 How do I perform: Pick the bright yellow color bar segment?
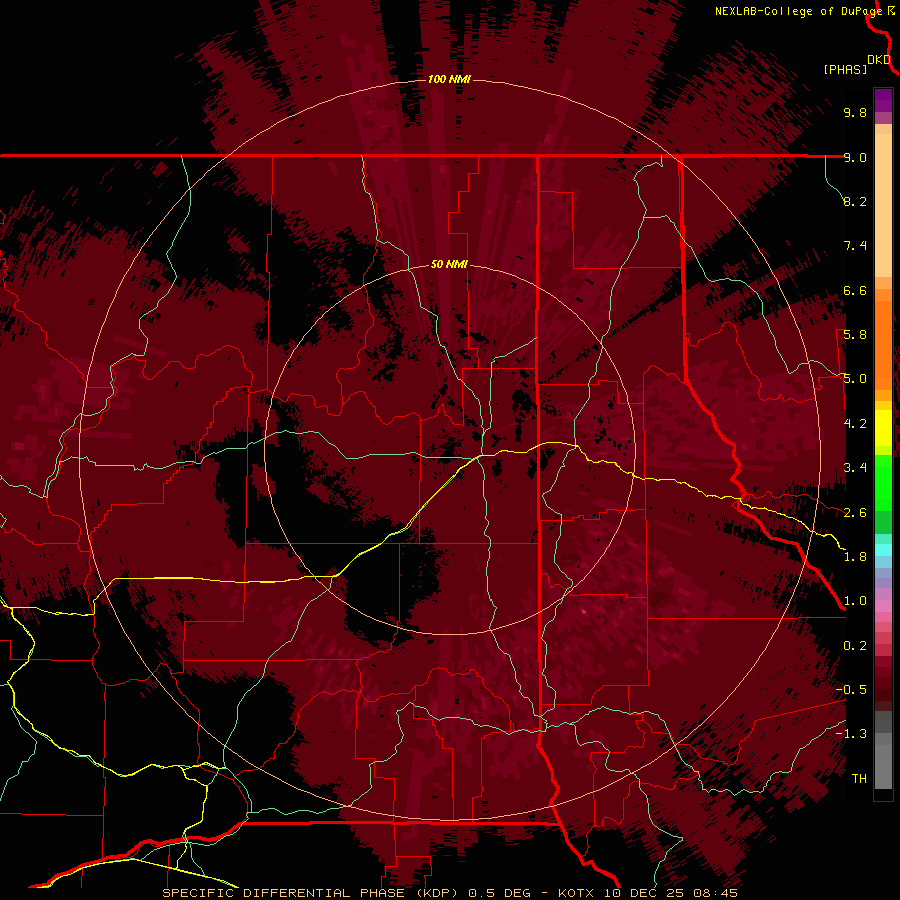(x=883, y=428)
